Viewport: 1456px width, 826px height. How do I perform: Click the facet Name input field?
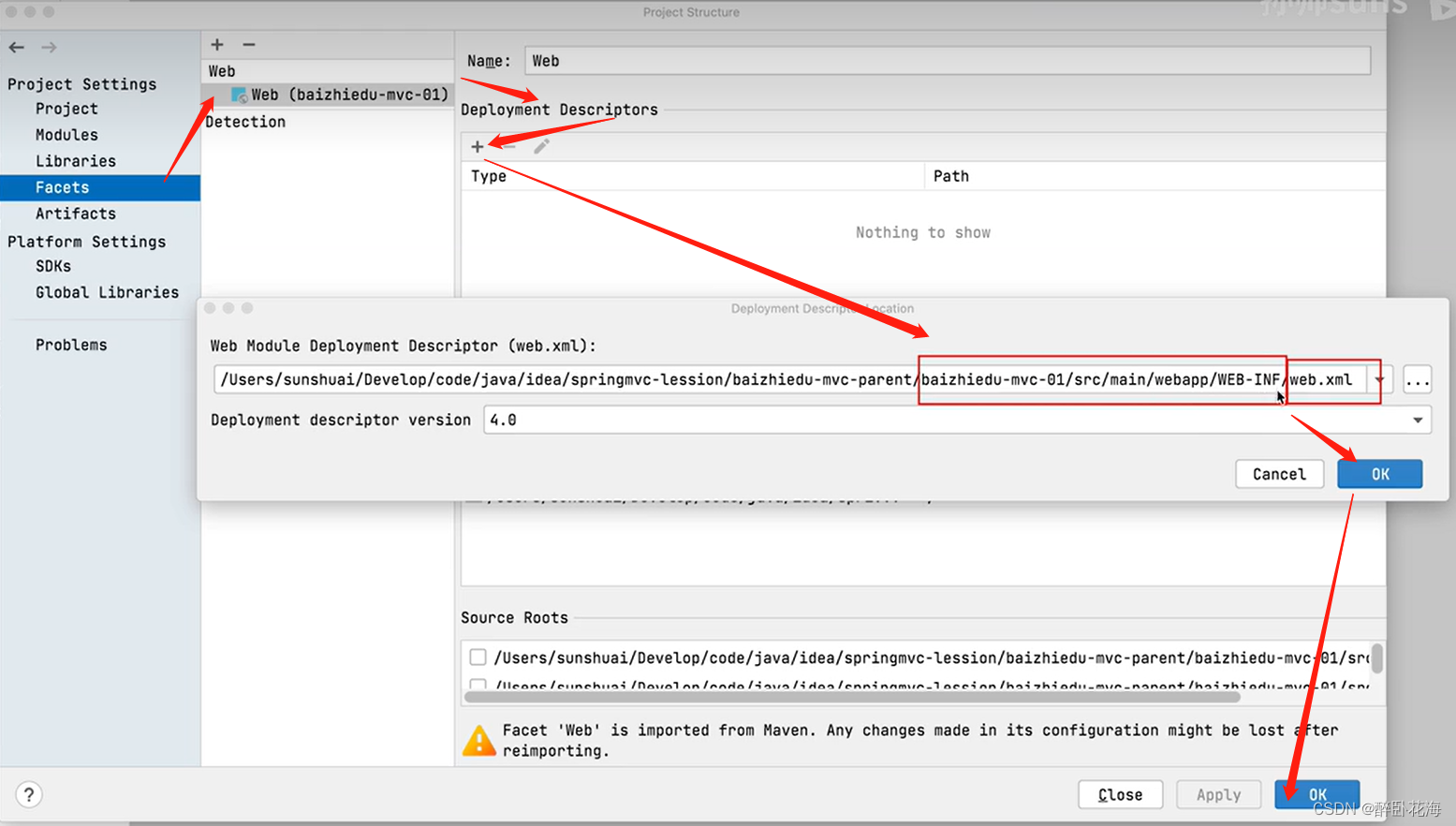pyautogui.click(x=948, y=61)
